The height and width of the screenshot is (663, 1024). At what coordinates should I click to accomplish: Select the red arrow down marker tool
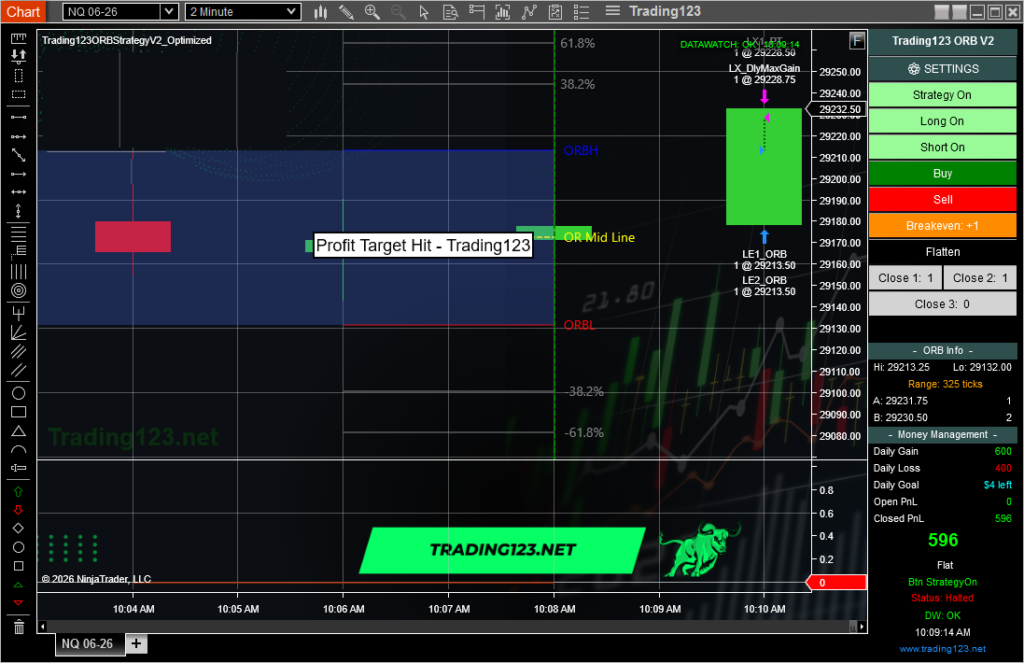point(18,510)
